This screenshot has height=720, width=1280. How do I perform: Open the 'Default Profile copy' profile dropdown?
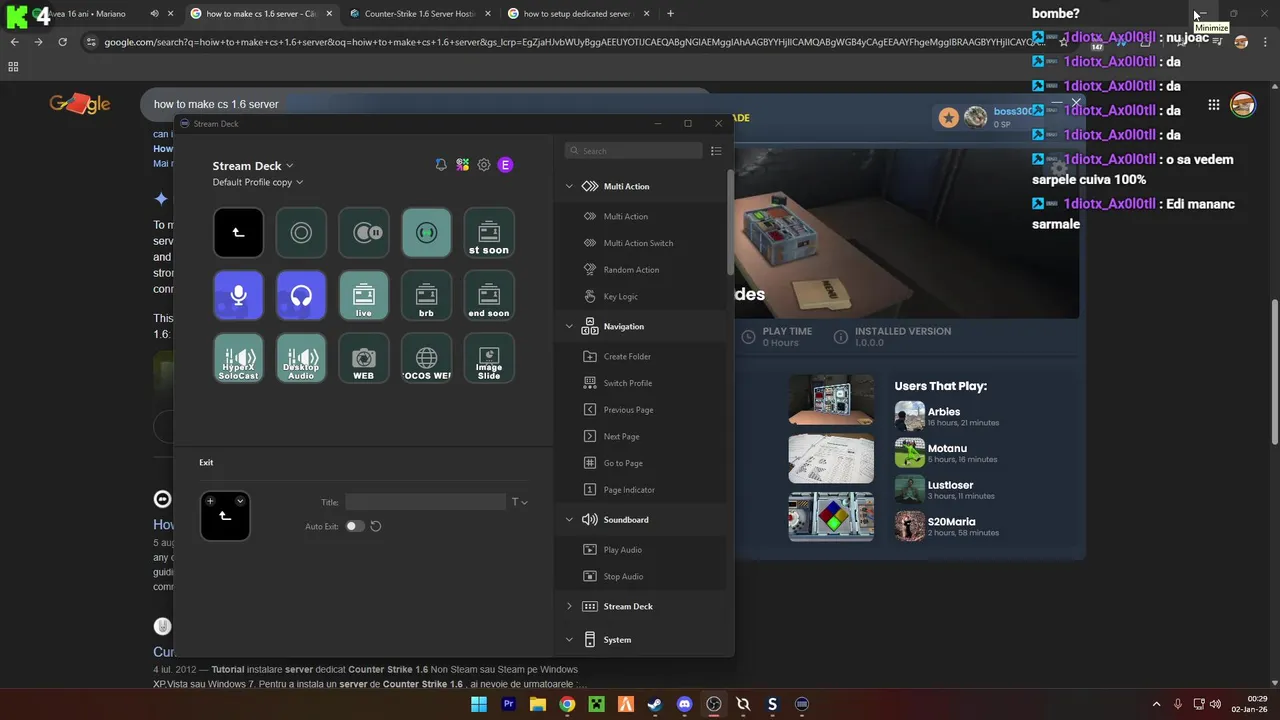[x=258, y=182]
